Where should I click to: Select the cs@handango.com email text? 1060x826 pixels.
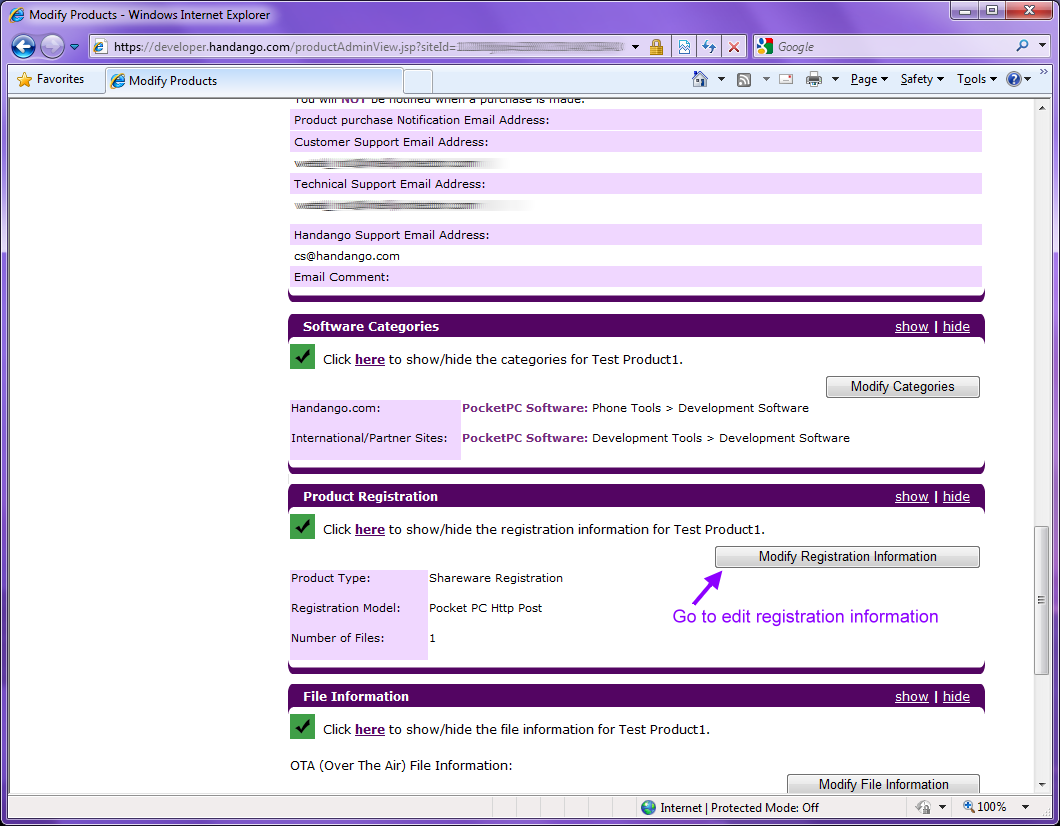click(347, 256)
